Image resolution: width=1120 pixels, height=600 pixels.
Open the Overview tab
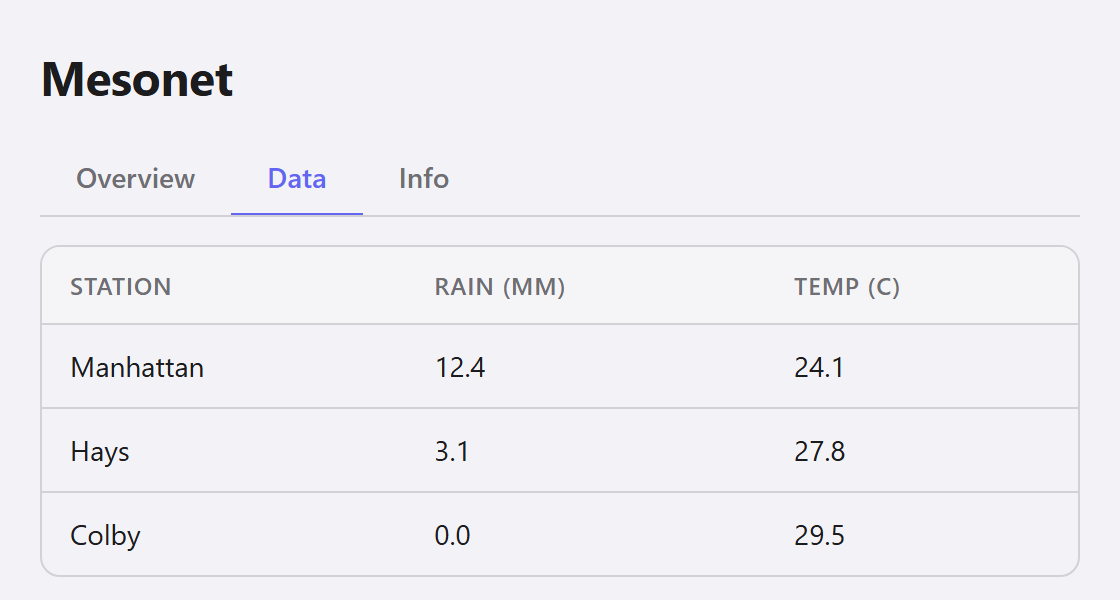pyautogui.click(x=135, y=179)
